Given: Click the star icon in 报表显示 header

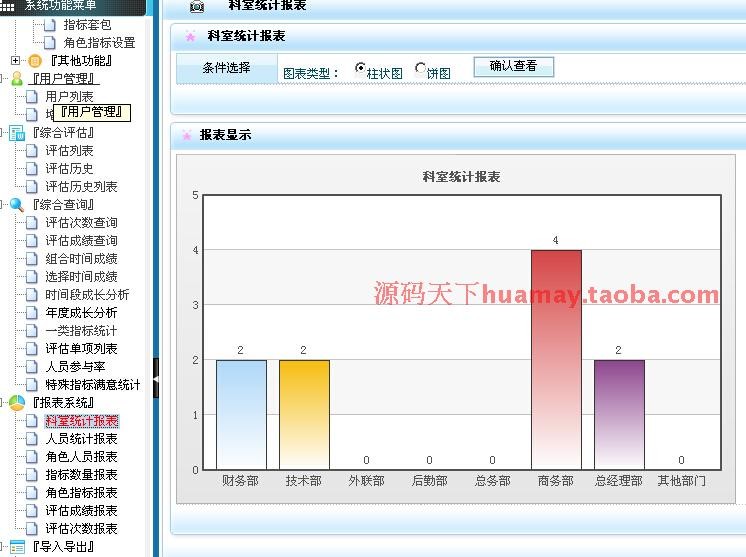Looking at the screenshot, I should click(187, 135).
